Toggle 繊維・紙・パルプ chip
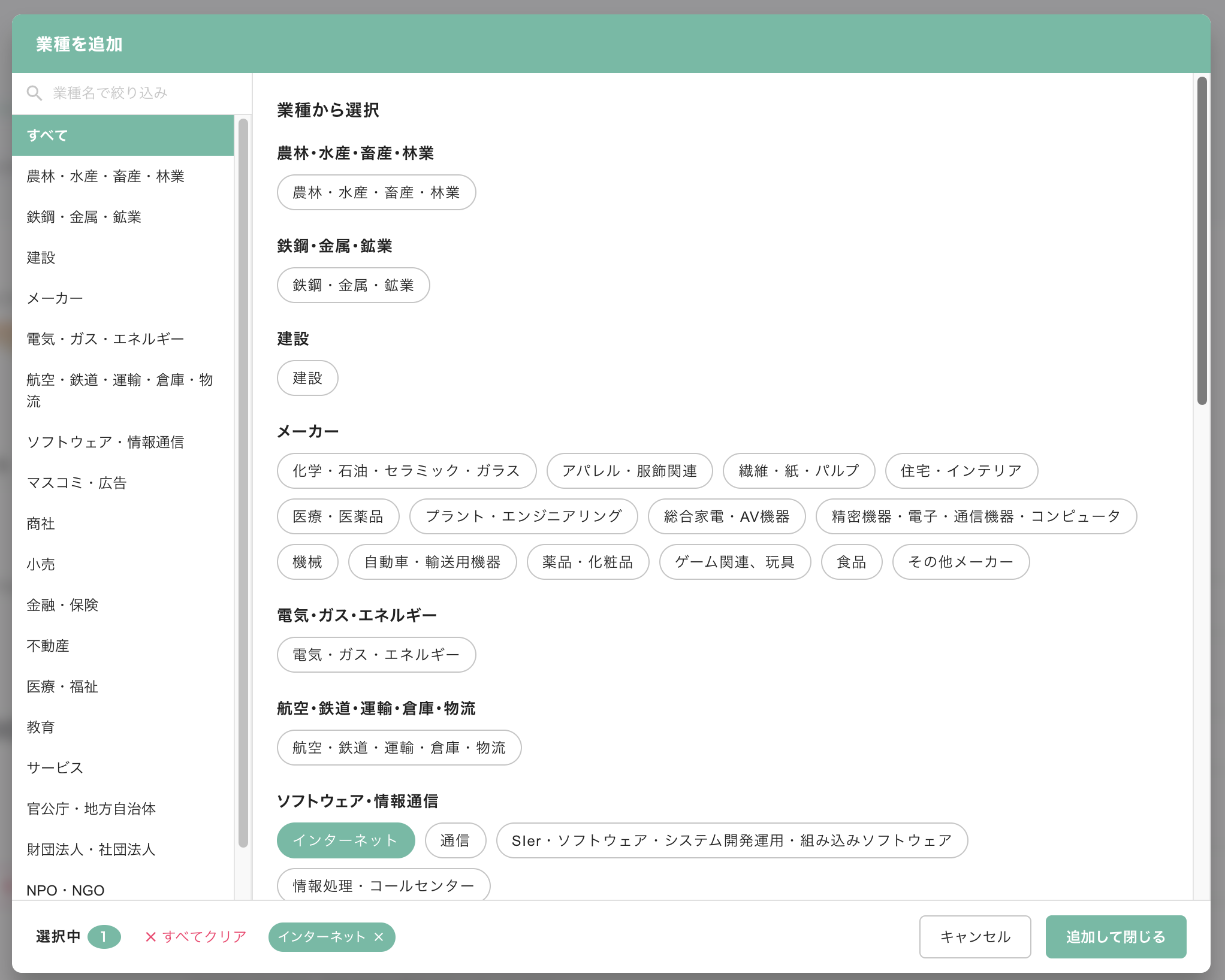 pyautogui.click(x=799, y=471)
